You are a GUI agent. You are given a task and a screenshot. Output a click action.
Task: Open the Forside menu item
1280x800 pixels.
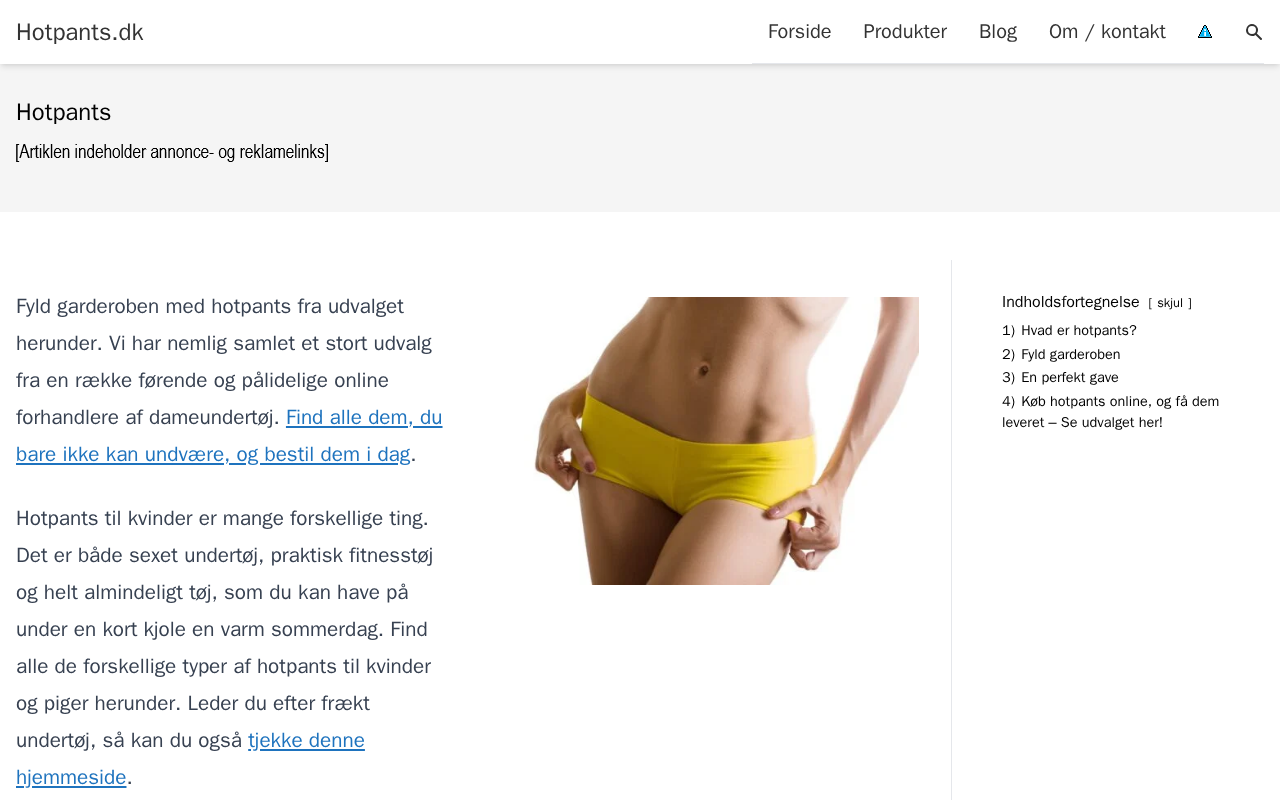799,32
